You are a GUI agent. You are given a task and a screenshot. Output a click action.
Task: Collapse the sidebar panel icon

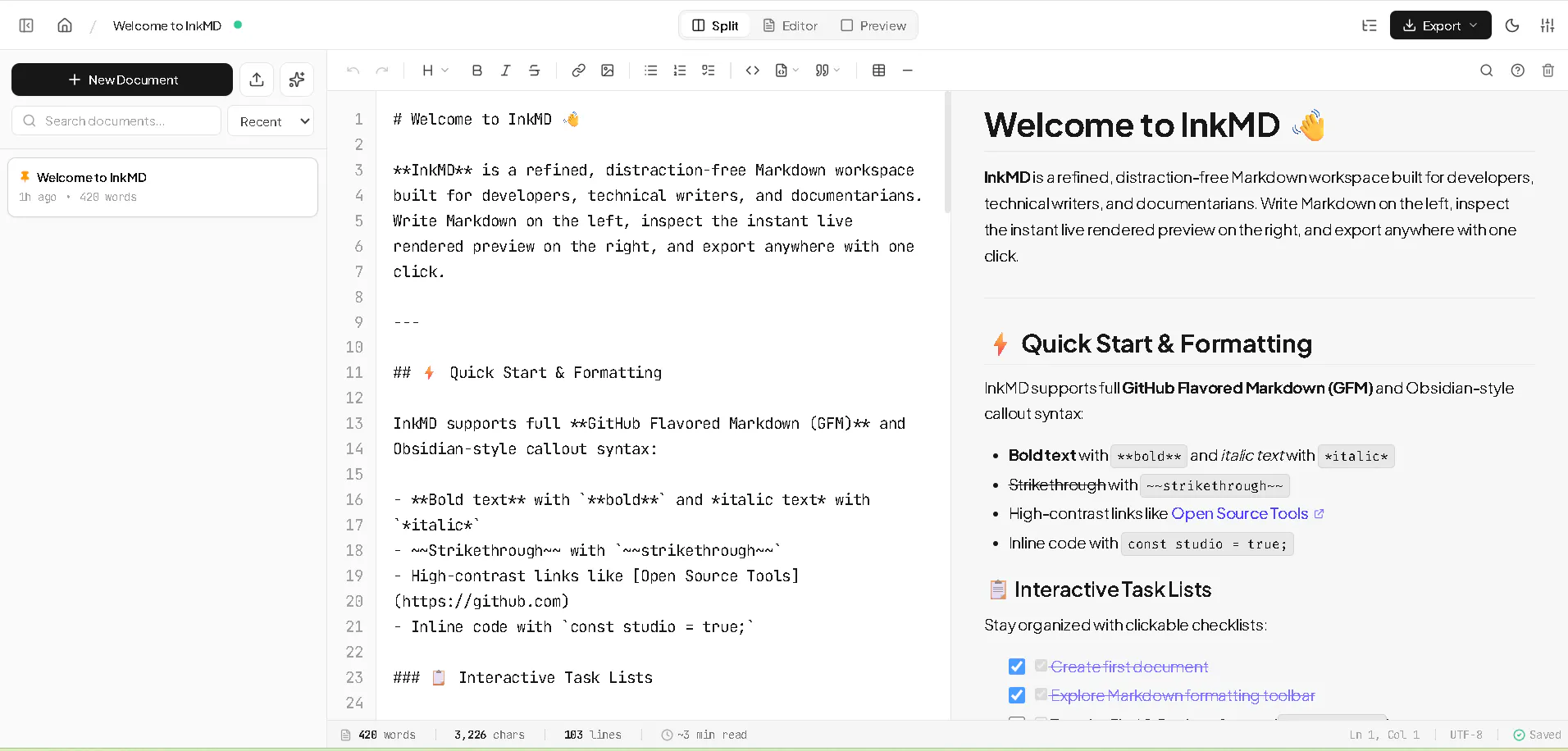[x=26, y=25]
